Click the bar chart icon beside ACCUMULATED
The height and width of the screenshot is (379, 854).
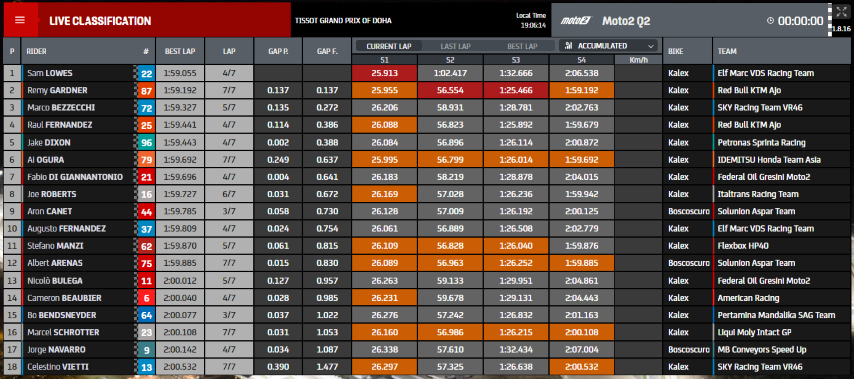click(569, 46)
